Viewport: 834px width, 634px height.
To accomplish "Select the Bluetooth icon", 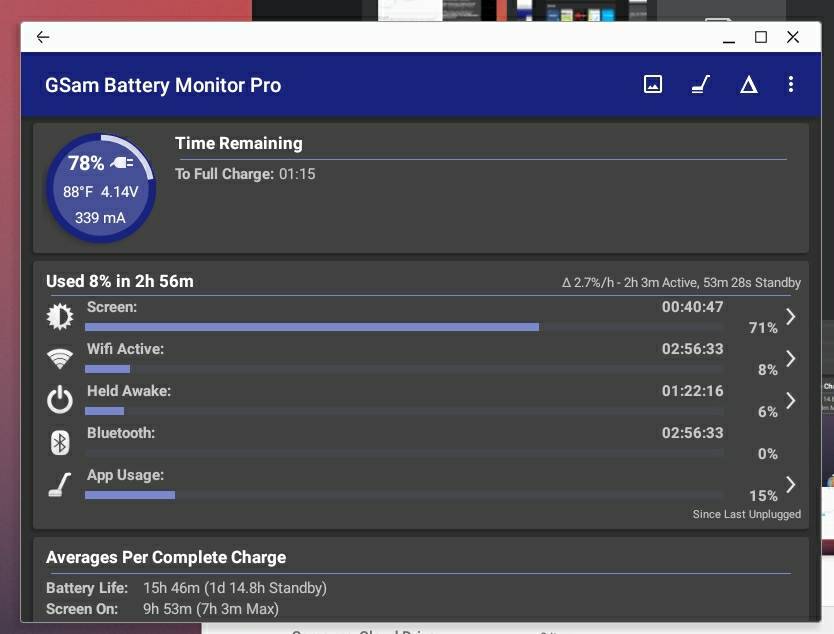I will tap(60, 443).
